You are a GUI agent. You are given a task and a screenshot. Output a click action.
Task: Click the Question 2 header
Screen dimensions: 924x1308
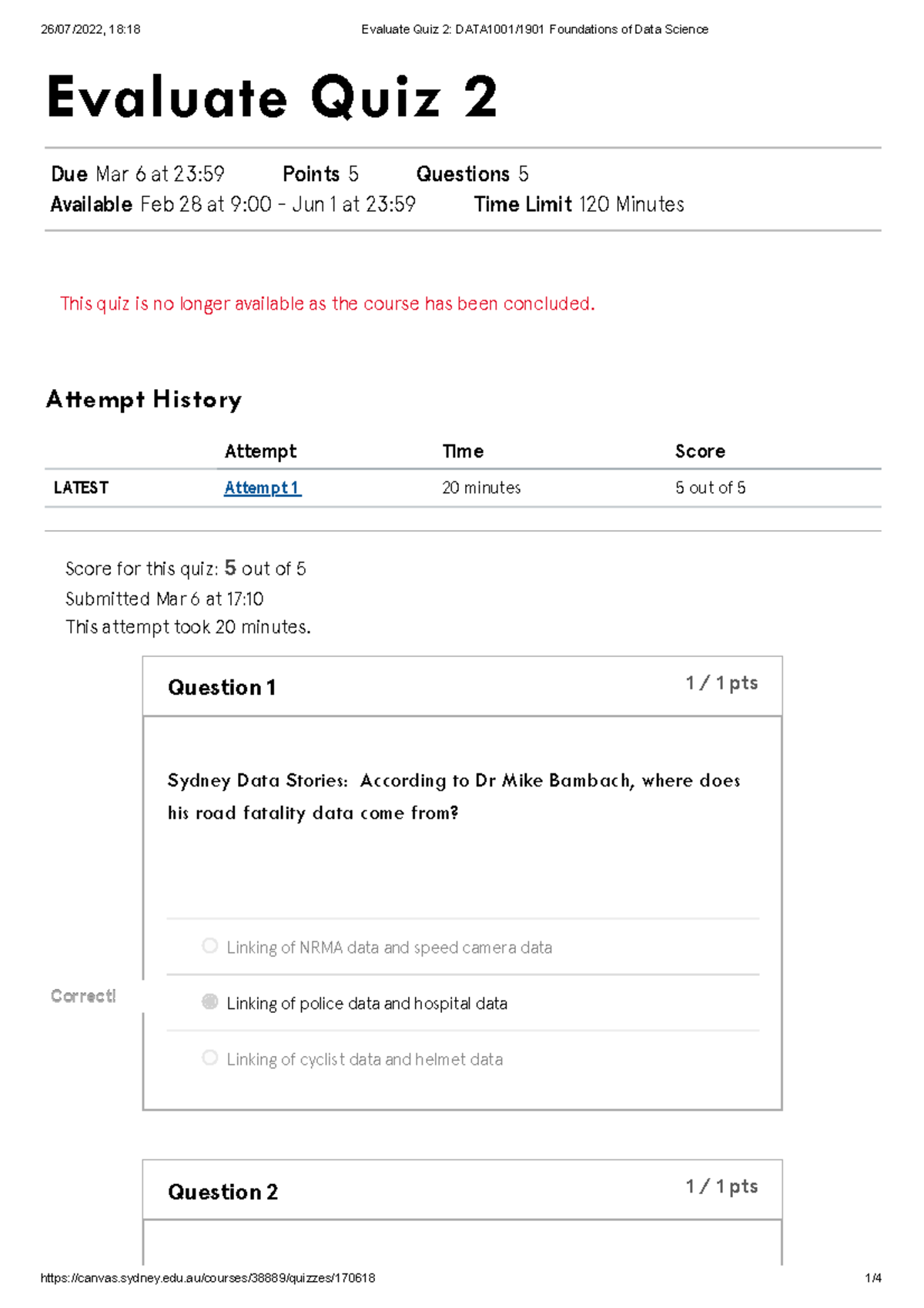pyautogui.click(x=223, y=1192)
